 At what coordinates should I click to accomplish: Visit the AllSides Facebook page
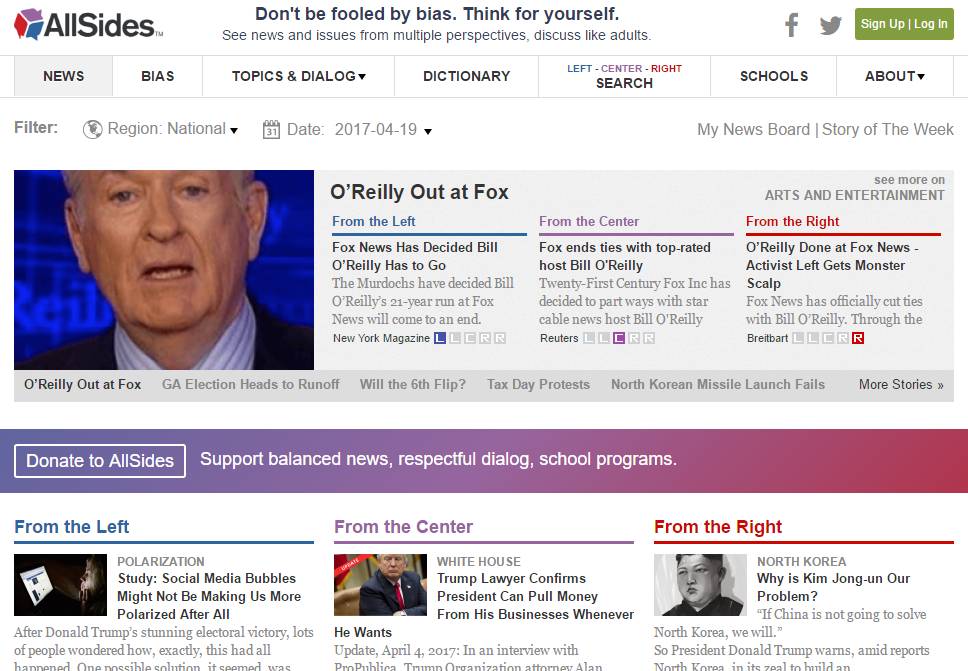pos(791,25)
